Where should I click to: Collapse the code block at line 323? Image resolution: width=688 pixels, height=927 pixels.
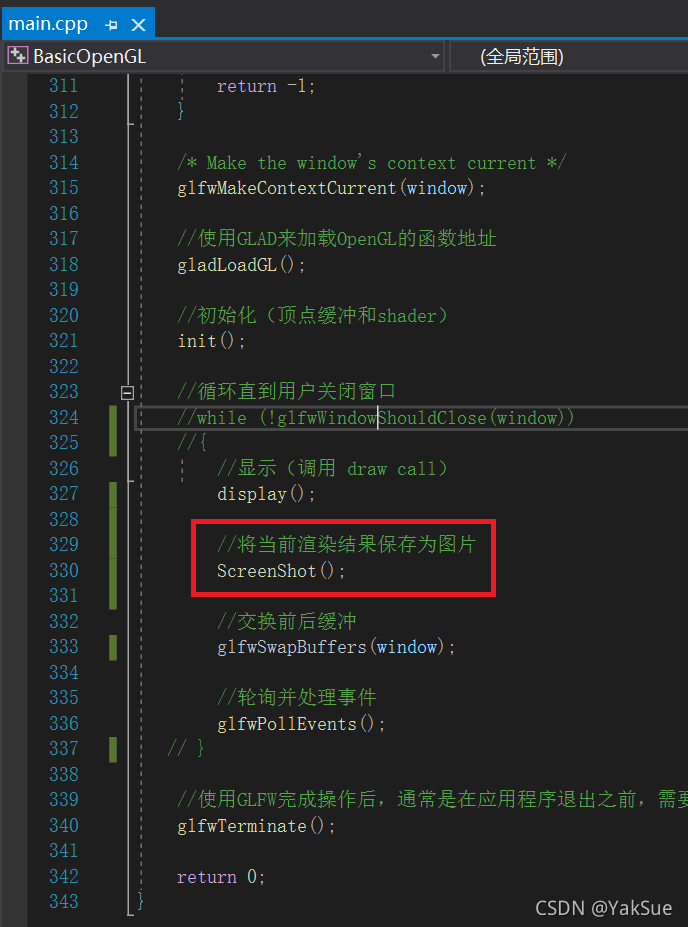point(127,393)
